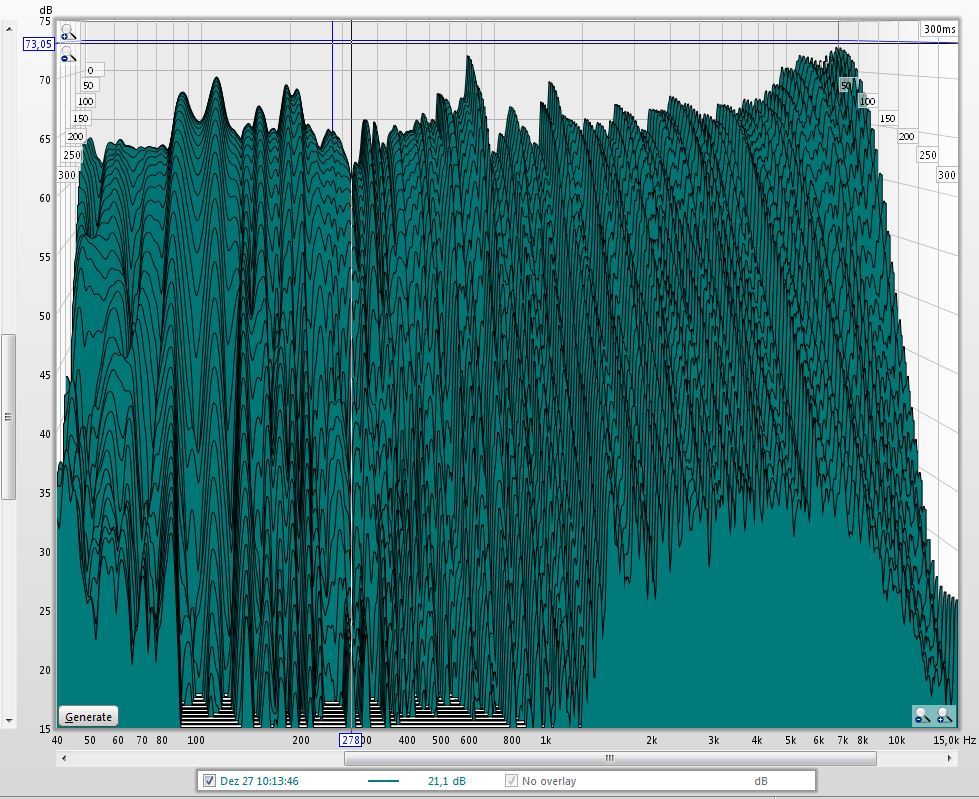The height and width of the screenshot is (799, 979).
Task: Zoom in horizontally with bottom-right plus magnifier
Action: [x=943, y=715]
